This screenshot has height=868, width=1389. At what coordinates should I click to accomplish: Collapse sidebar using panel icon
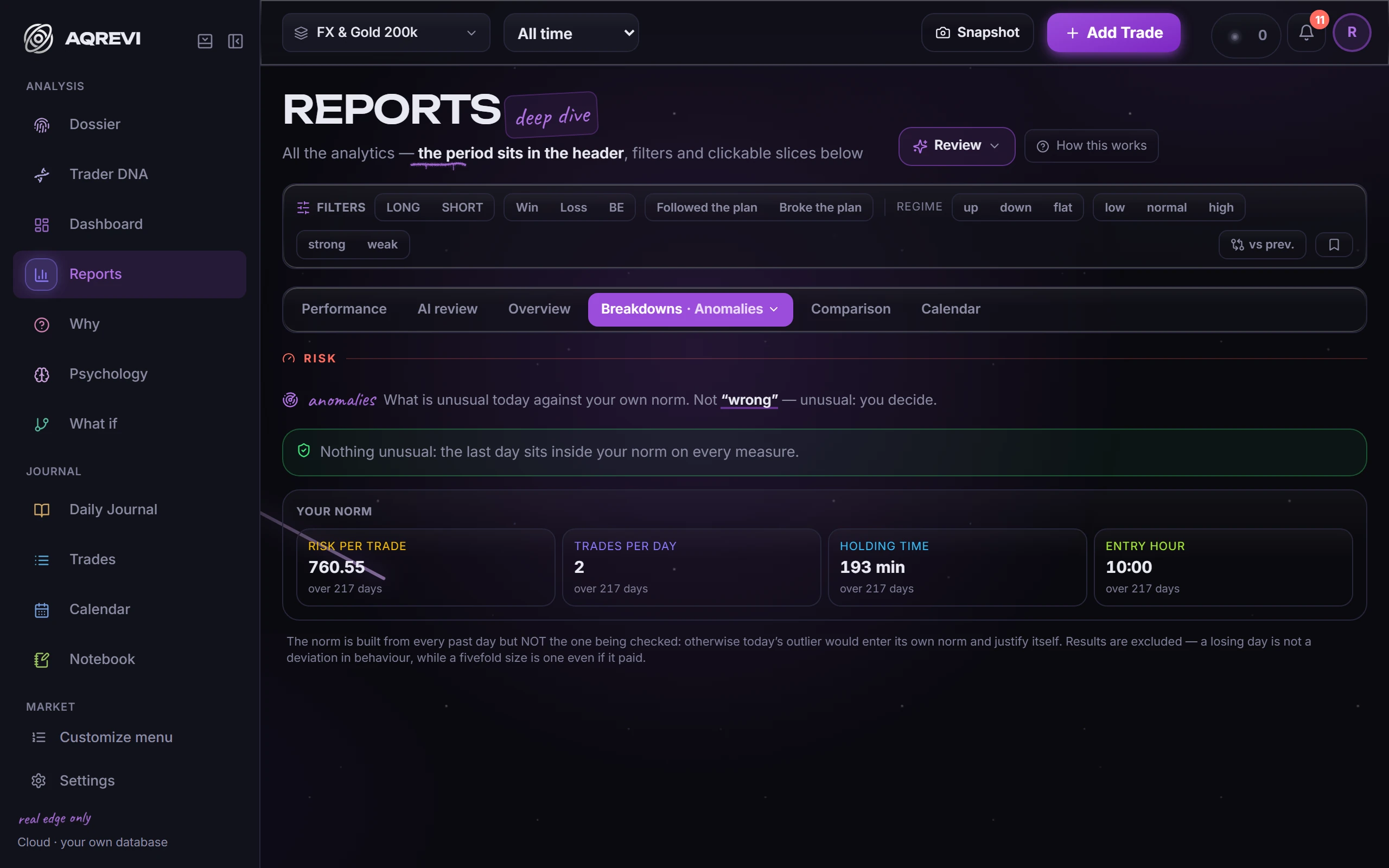point(235,41)
